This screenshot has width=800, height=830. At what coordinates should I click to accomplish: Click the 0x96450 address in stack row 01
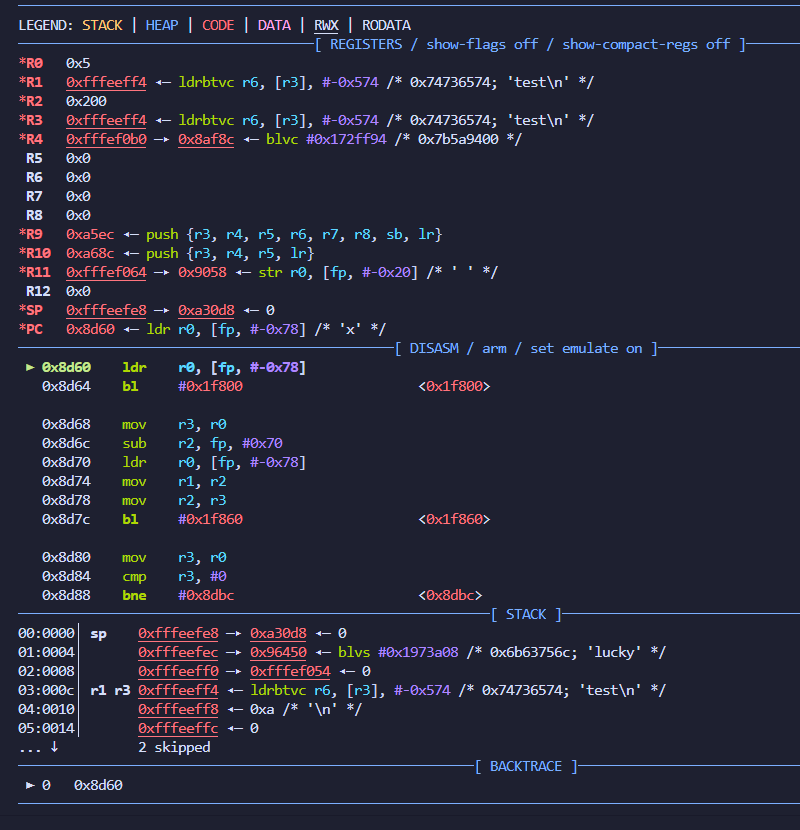[x=278, y=653]
